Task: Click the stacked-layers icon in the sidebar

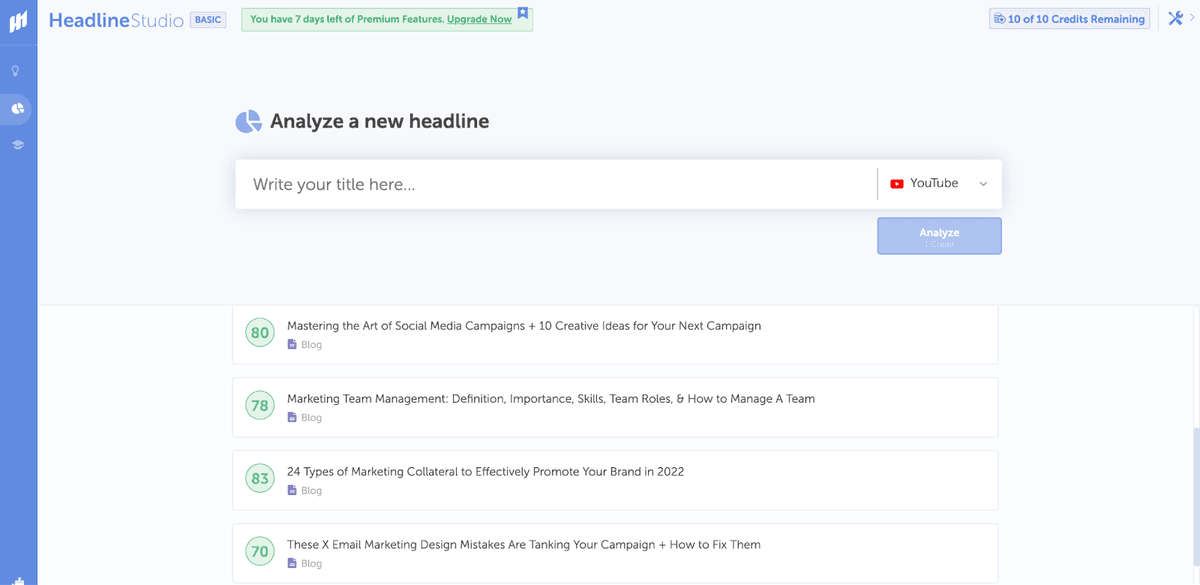Action: pos(18,144)
